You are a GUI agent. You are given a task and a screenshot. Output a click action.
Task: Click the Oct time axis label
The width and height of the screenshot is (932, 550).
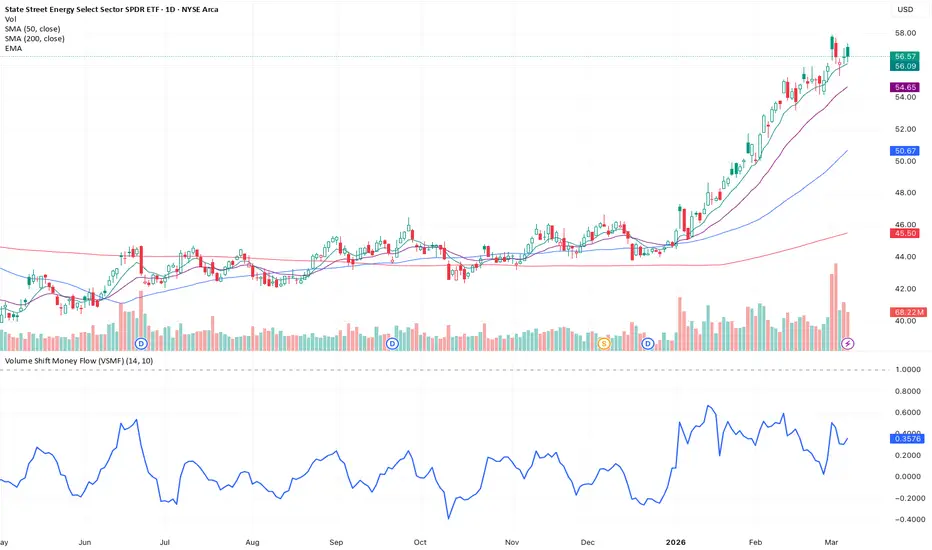pos(420,542)
